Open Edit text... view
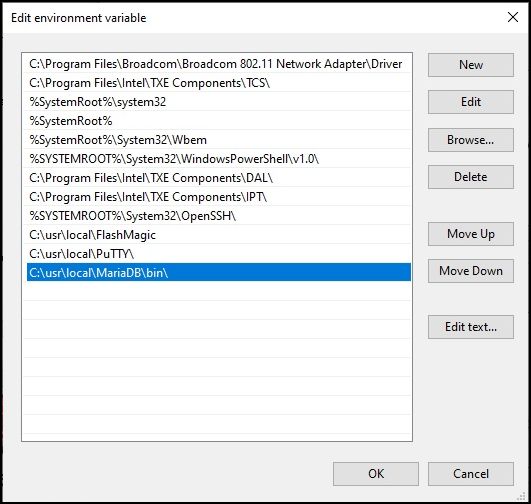The height and width of the screenshot is (504, 531). click(x=471, y=327)
